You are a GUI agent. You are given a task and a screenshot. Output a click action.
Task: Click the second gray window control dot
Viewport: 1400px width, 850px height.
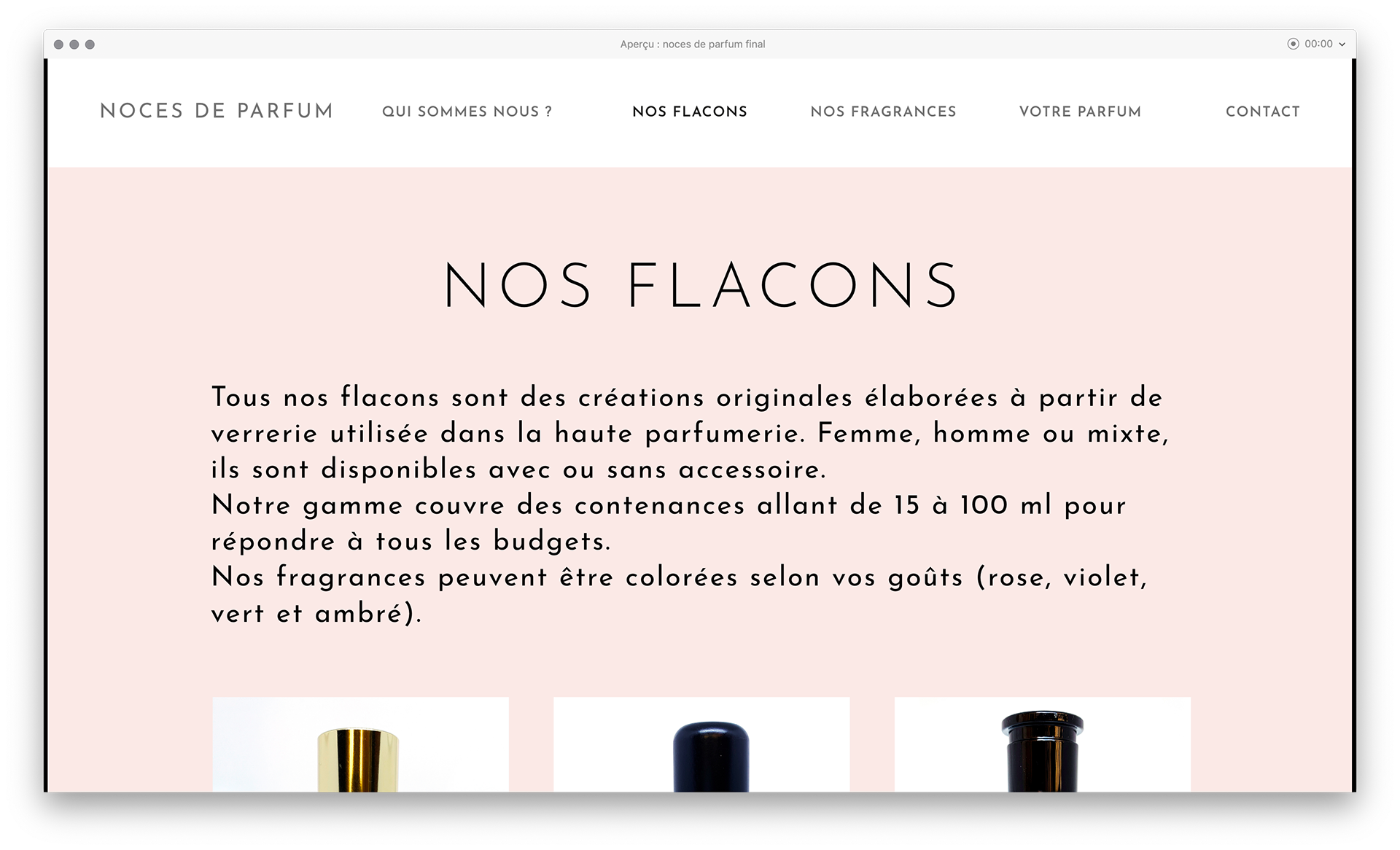pos(74,44)
